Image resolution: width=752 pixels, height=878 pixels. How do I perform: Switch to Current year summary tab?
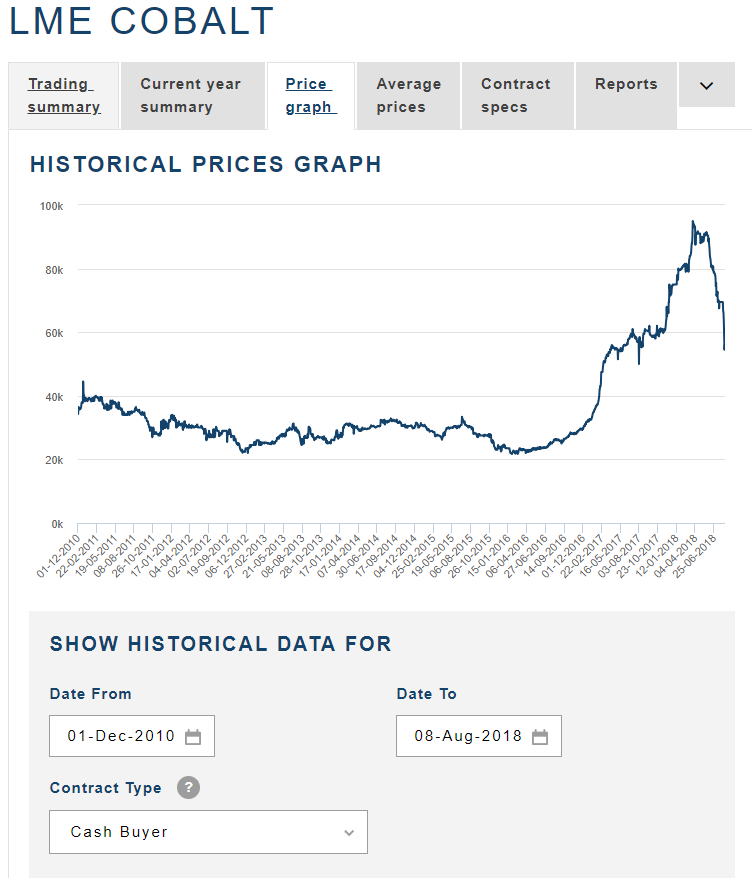pos(193,96)
